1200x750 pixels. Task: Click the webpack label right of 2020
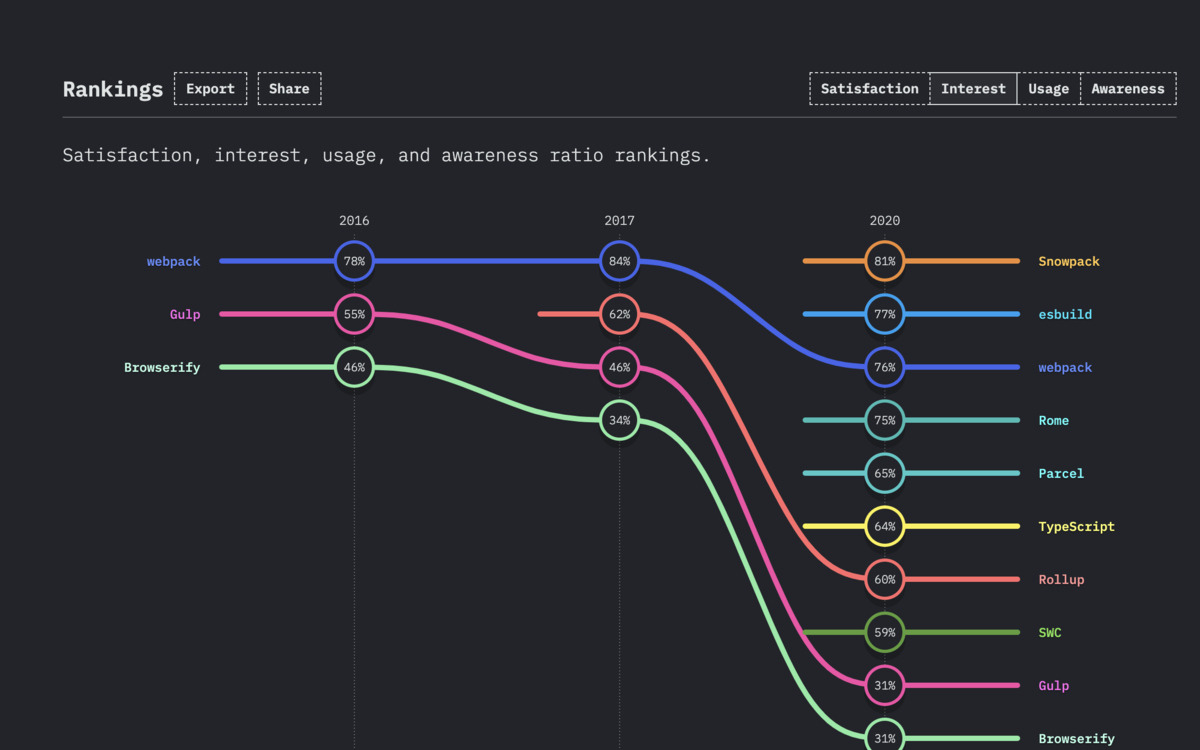[x=1065, y=367]
